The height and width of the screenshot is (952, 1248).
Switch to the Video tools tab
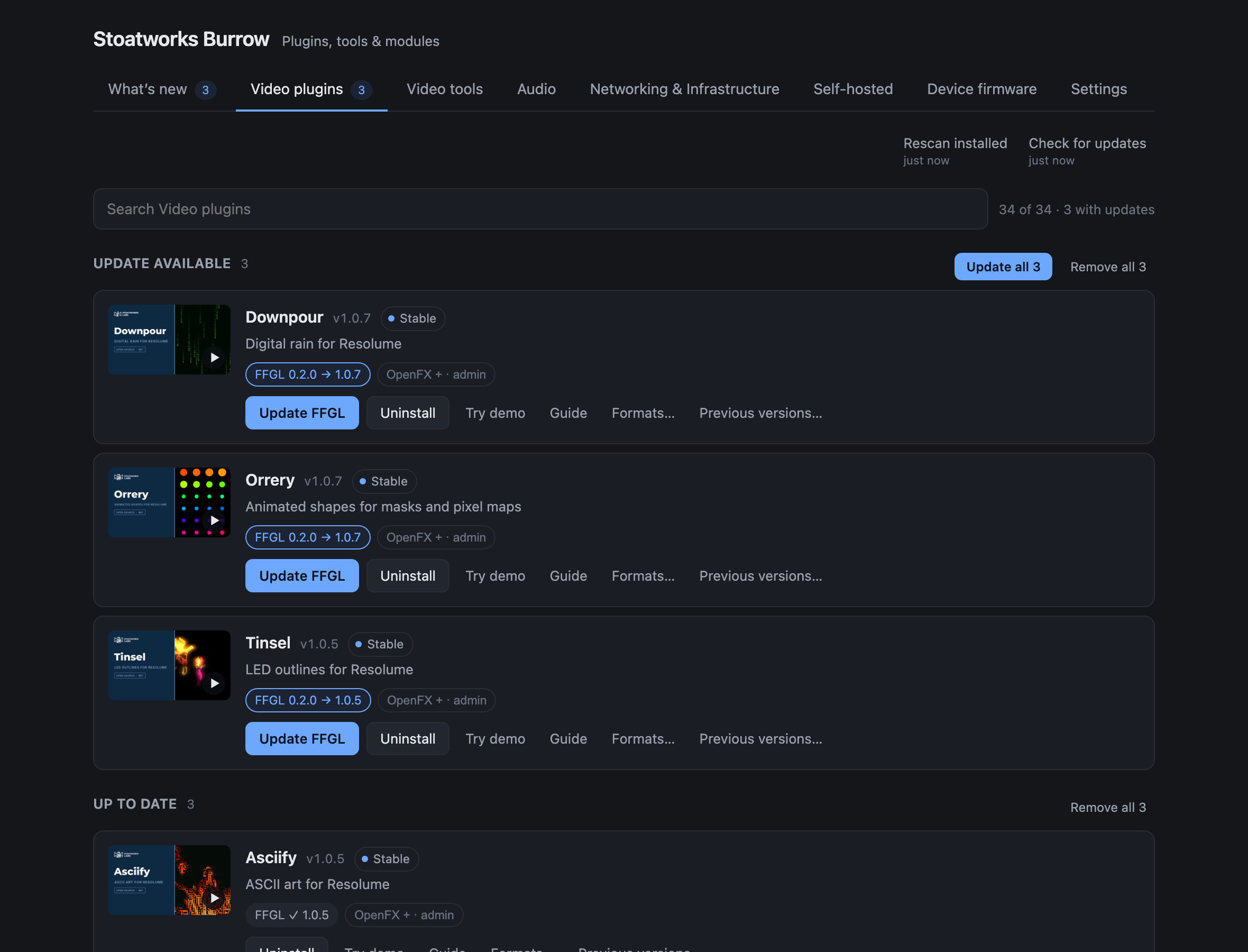[445, 89]
